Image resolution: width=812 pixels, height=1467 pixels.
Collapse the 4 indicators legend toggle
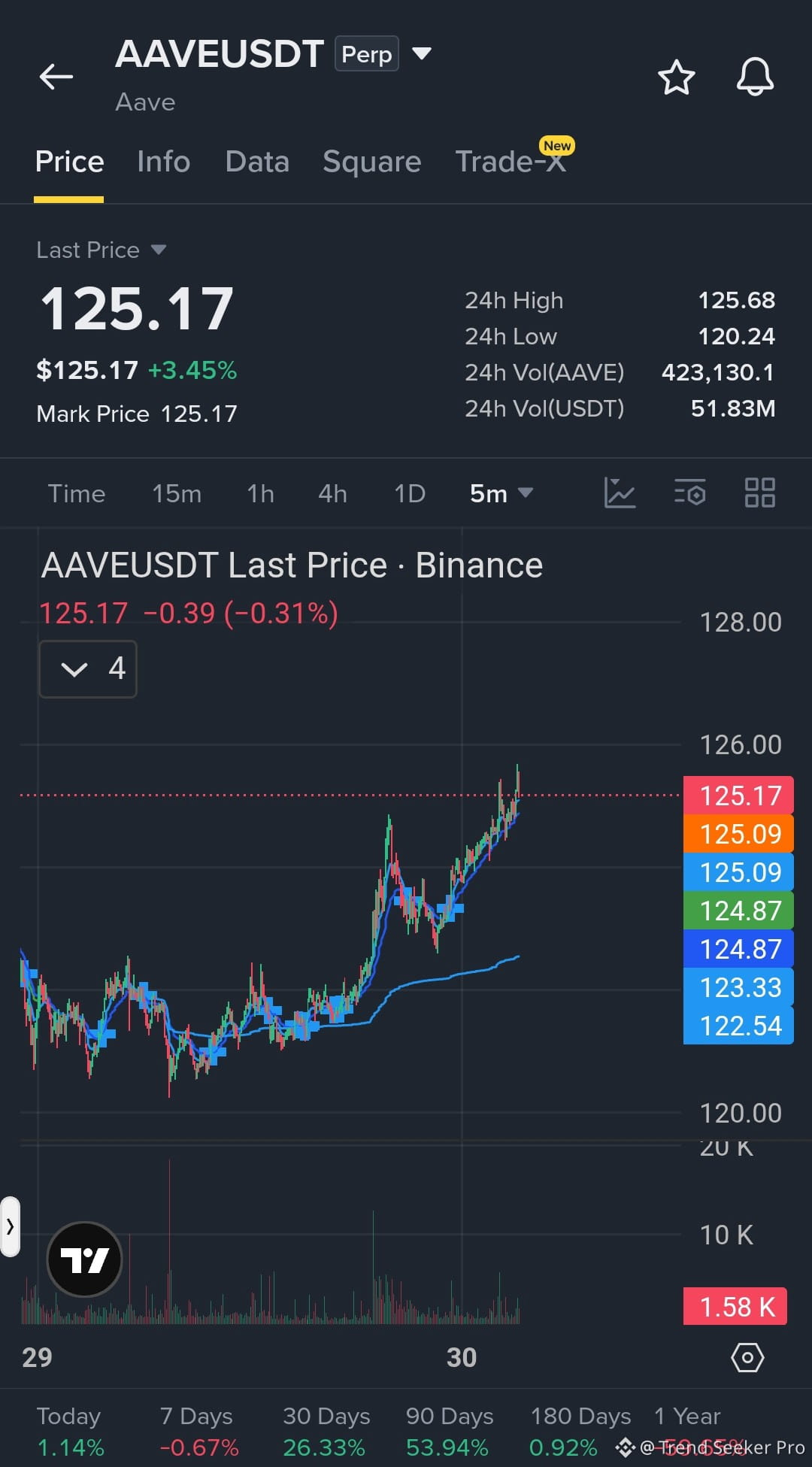pyautogui.click(x=88, y=669)
